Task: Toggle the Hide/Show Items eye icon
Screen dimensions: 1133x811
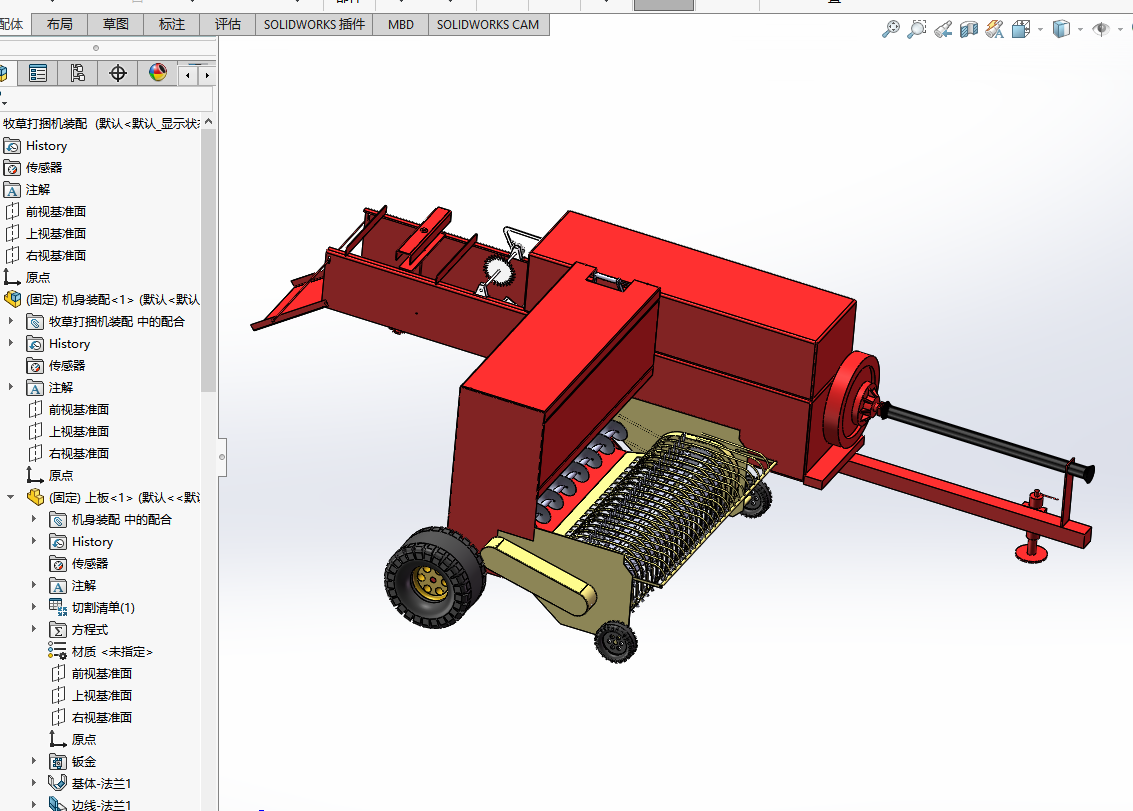Action: click(1100, 29)
